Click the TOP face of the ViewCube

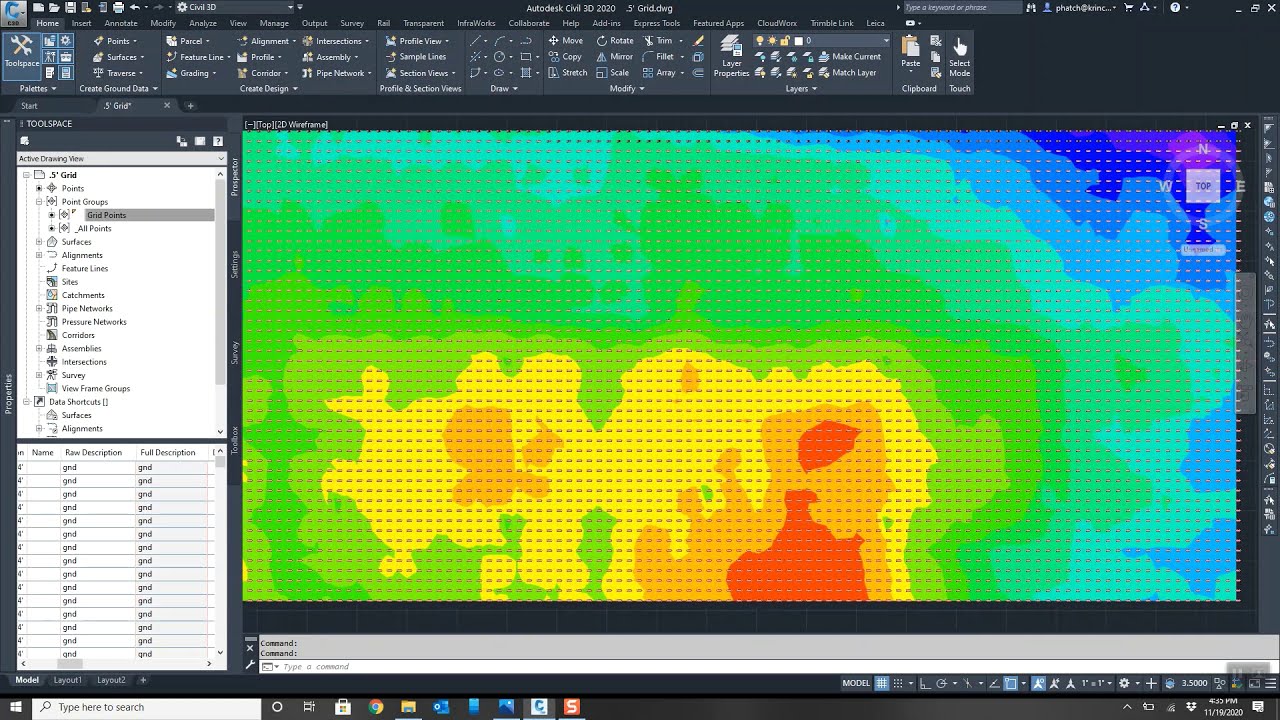click(x=1203, y=186)
